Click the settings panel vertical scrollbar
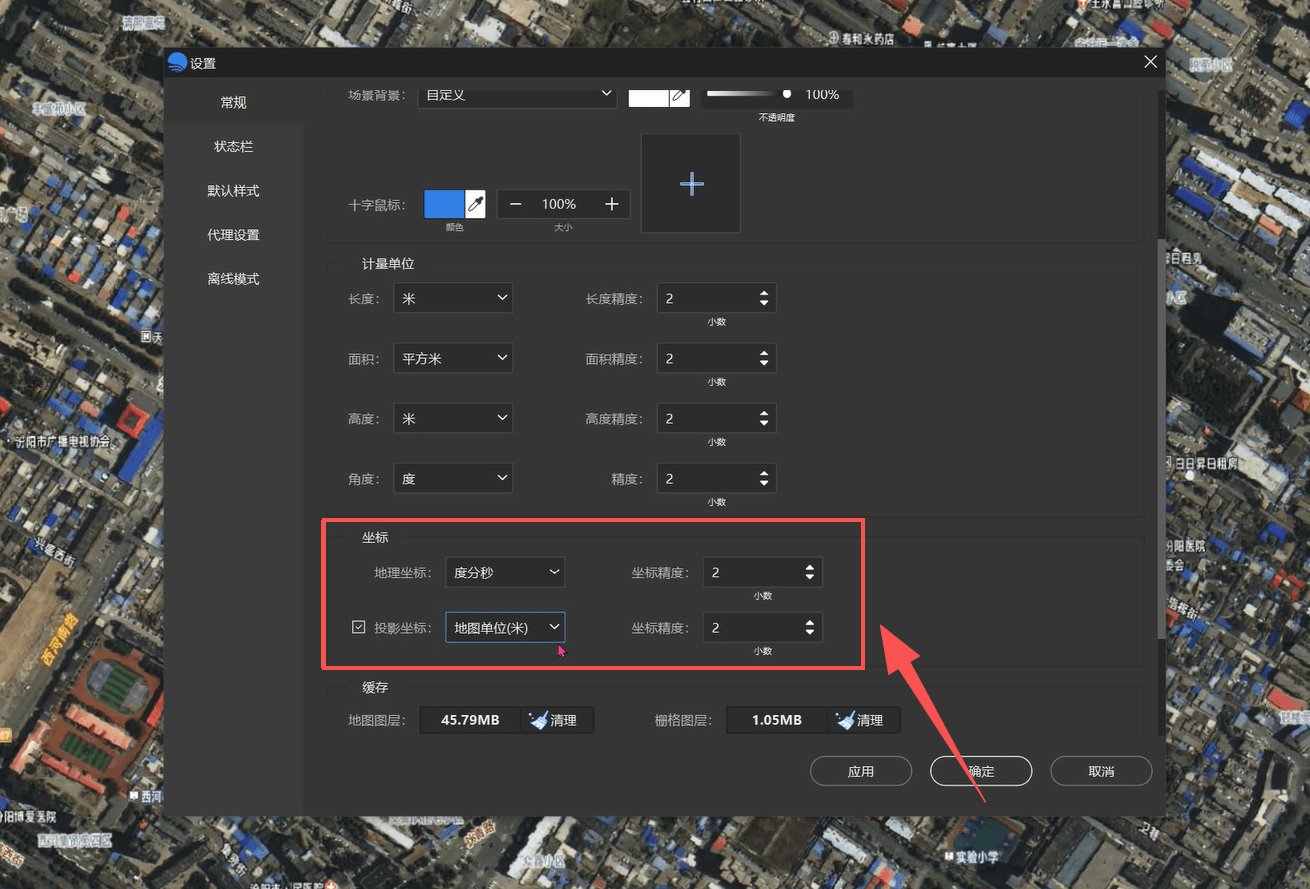This screenshot has height=889, width=1310. click(1160, 438)
